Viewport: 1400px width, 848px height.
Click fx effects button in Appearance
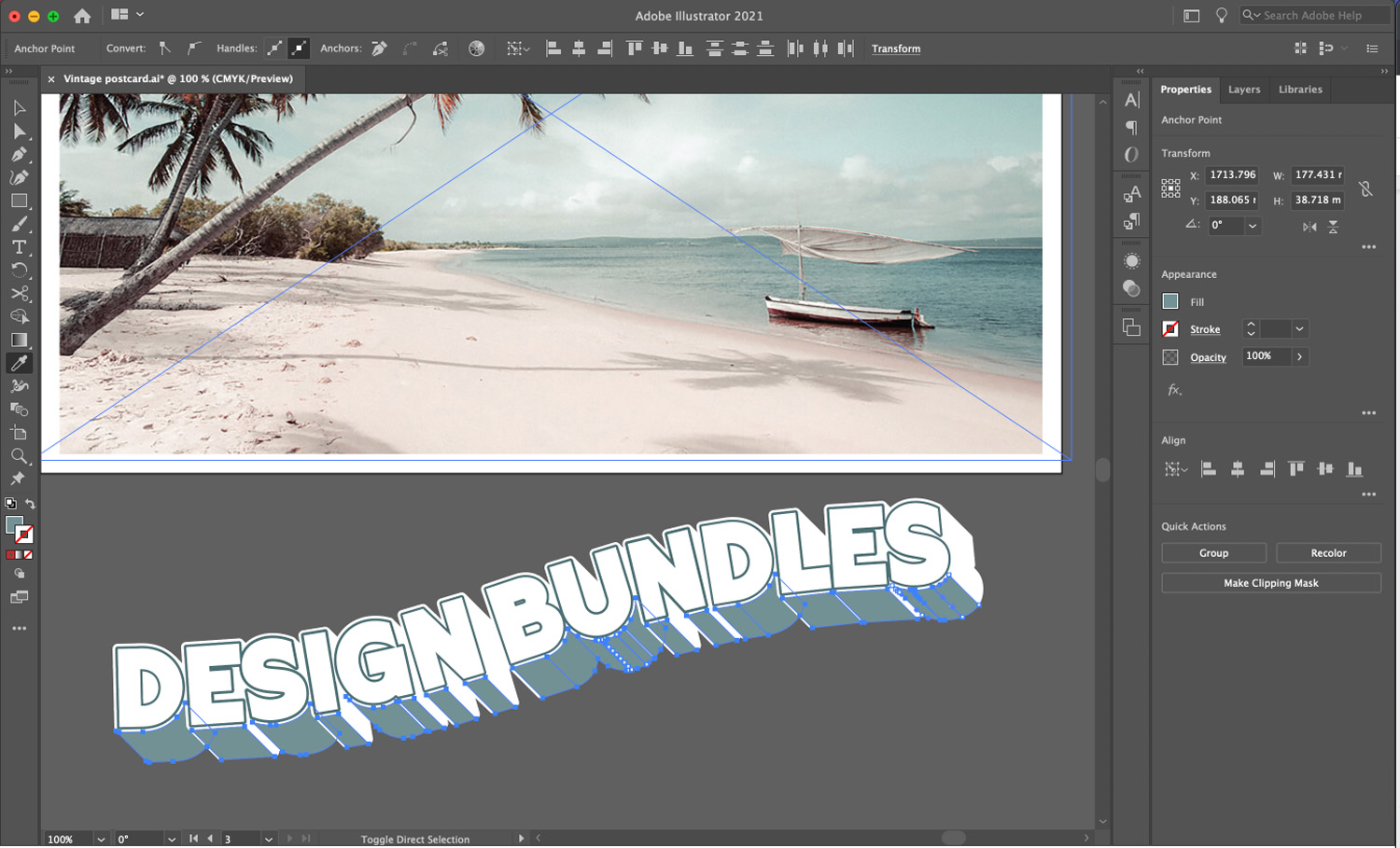point(1174,390)
